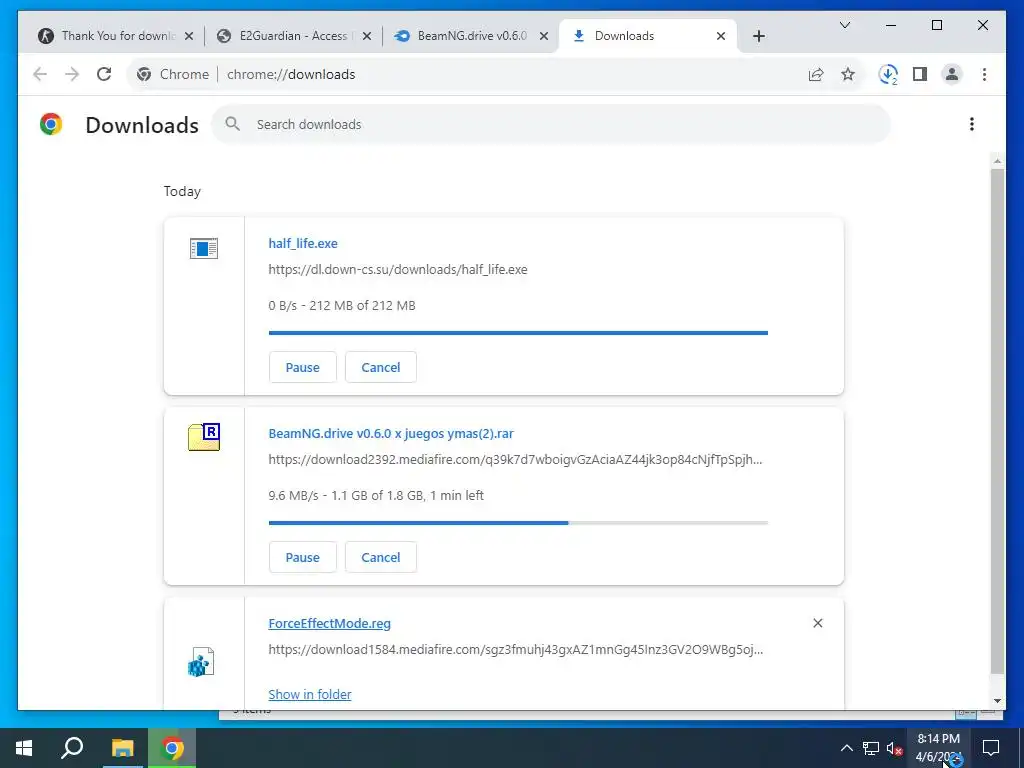1024x768 pixels.
Task: Open the Chrome downloads bubble icon
Action: tap(888, 74)
